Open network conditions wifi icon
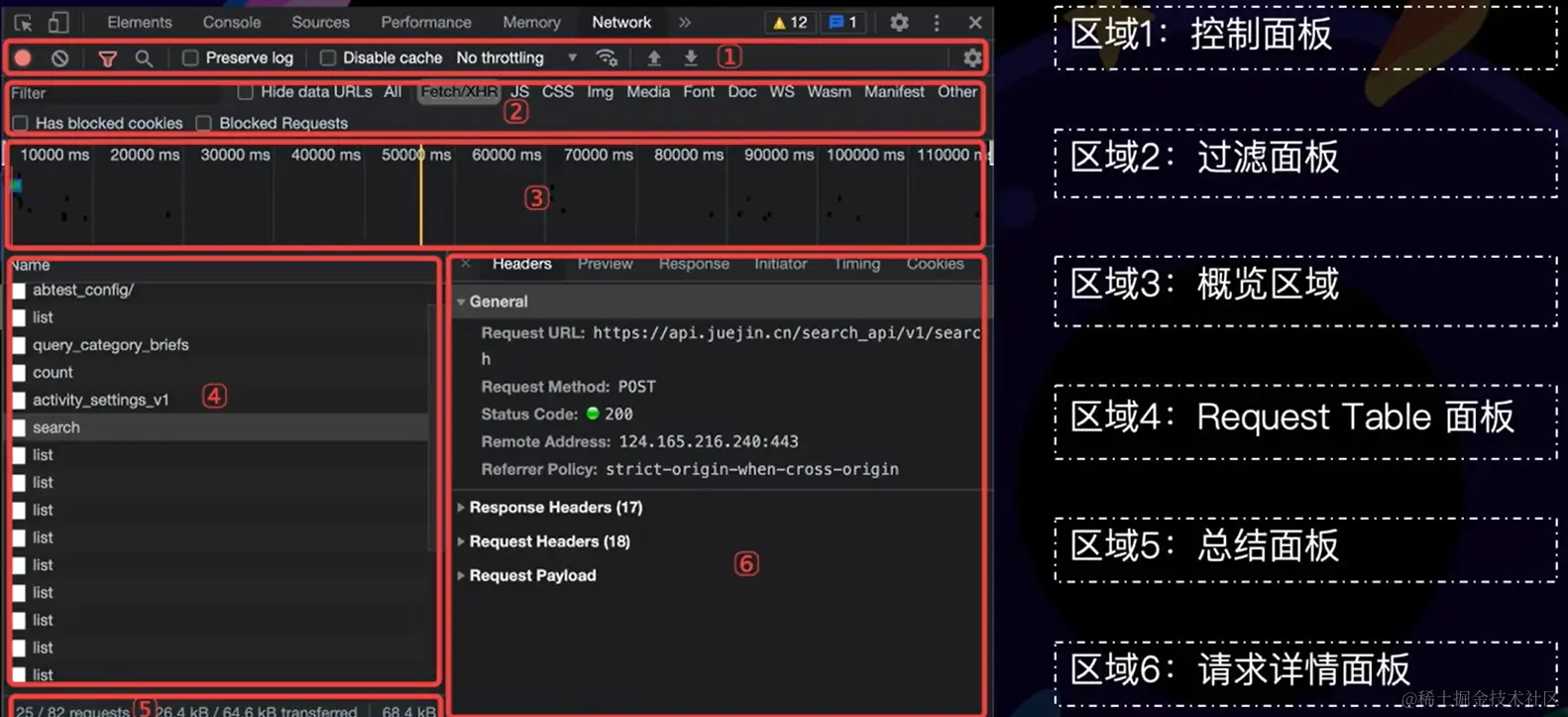The height and width of the screenshot is (717, 1568). [x=607, y=58]
